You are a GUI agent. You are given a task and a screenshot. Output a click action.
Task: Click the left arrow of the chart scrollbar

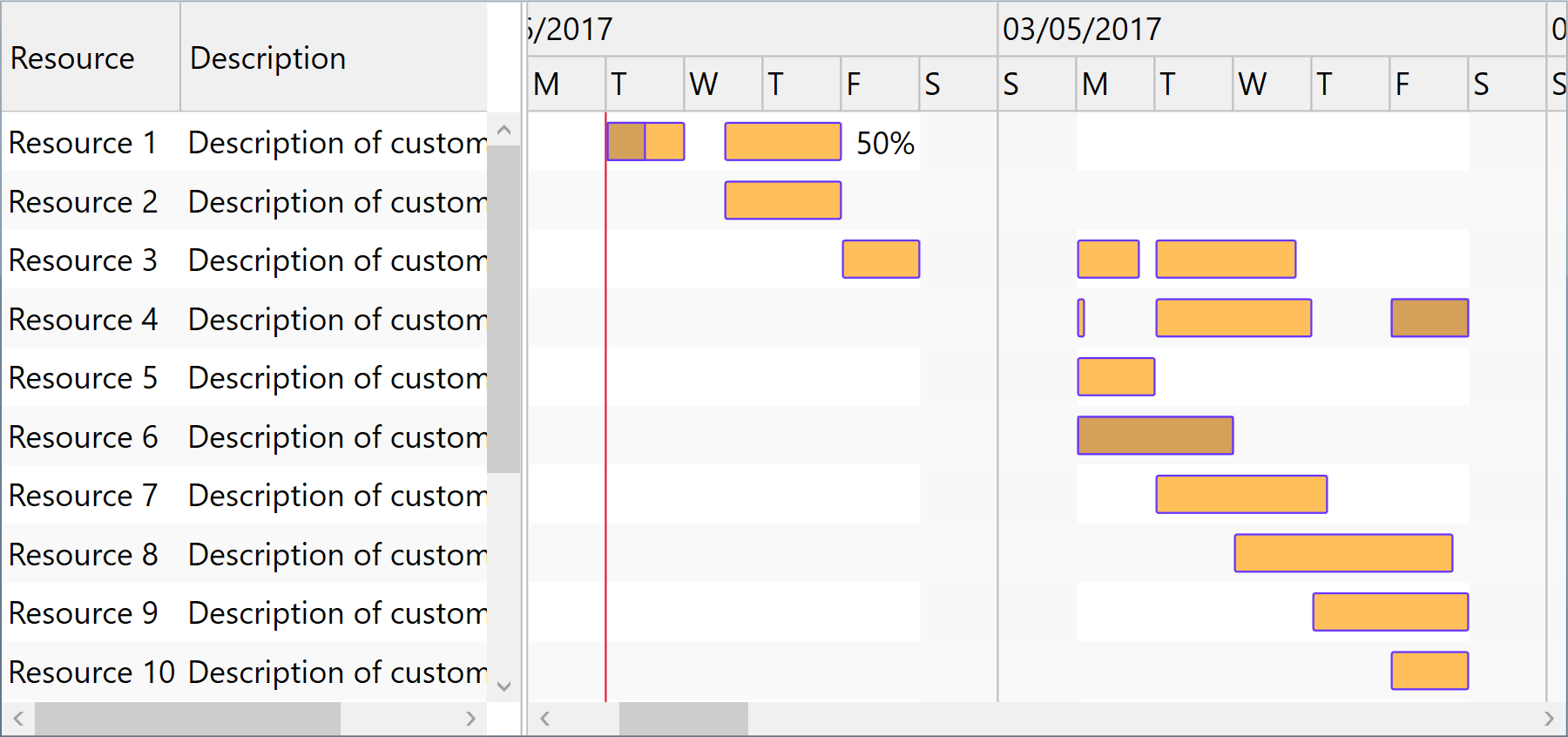point(544,719)
